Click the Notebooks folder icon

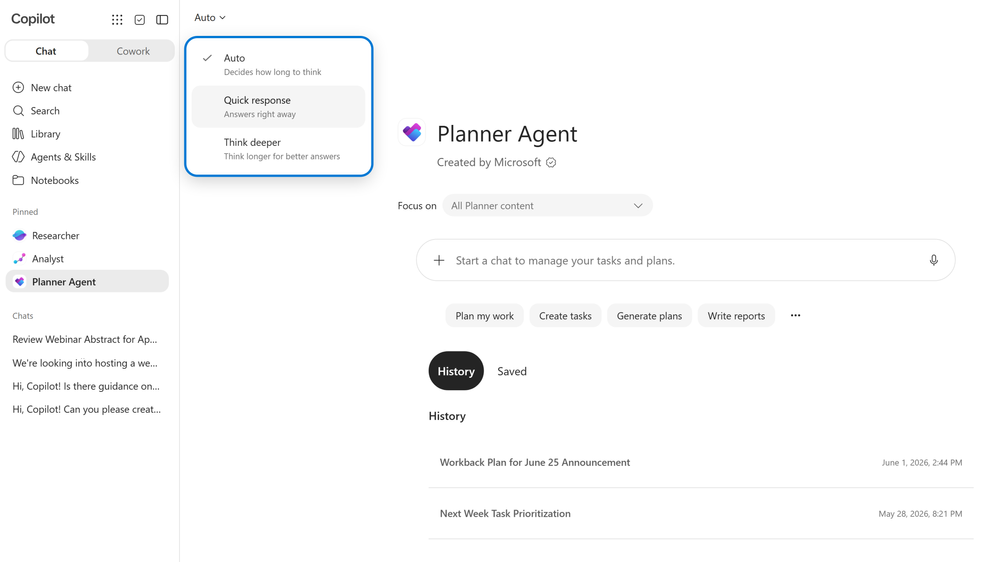(x=18, y=180)
